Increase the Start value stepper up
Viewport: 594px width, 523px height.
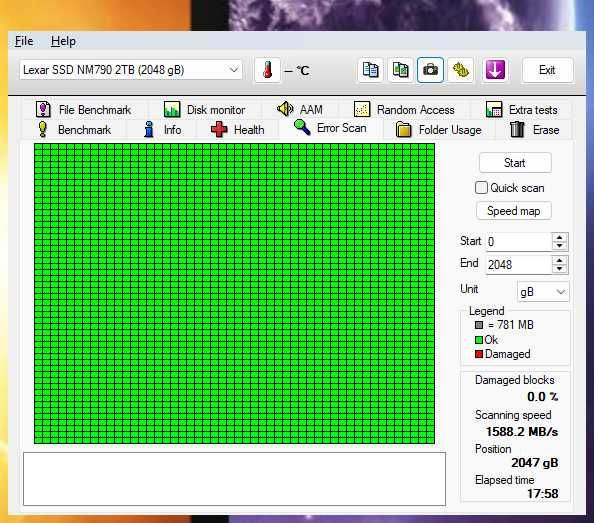[560, 237]
